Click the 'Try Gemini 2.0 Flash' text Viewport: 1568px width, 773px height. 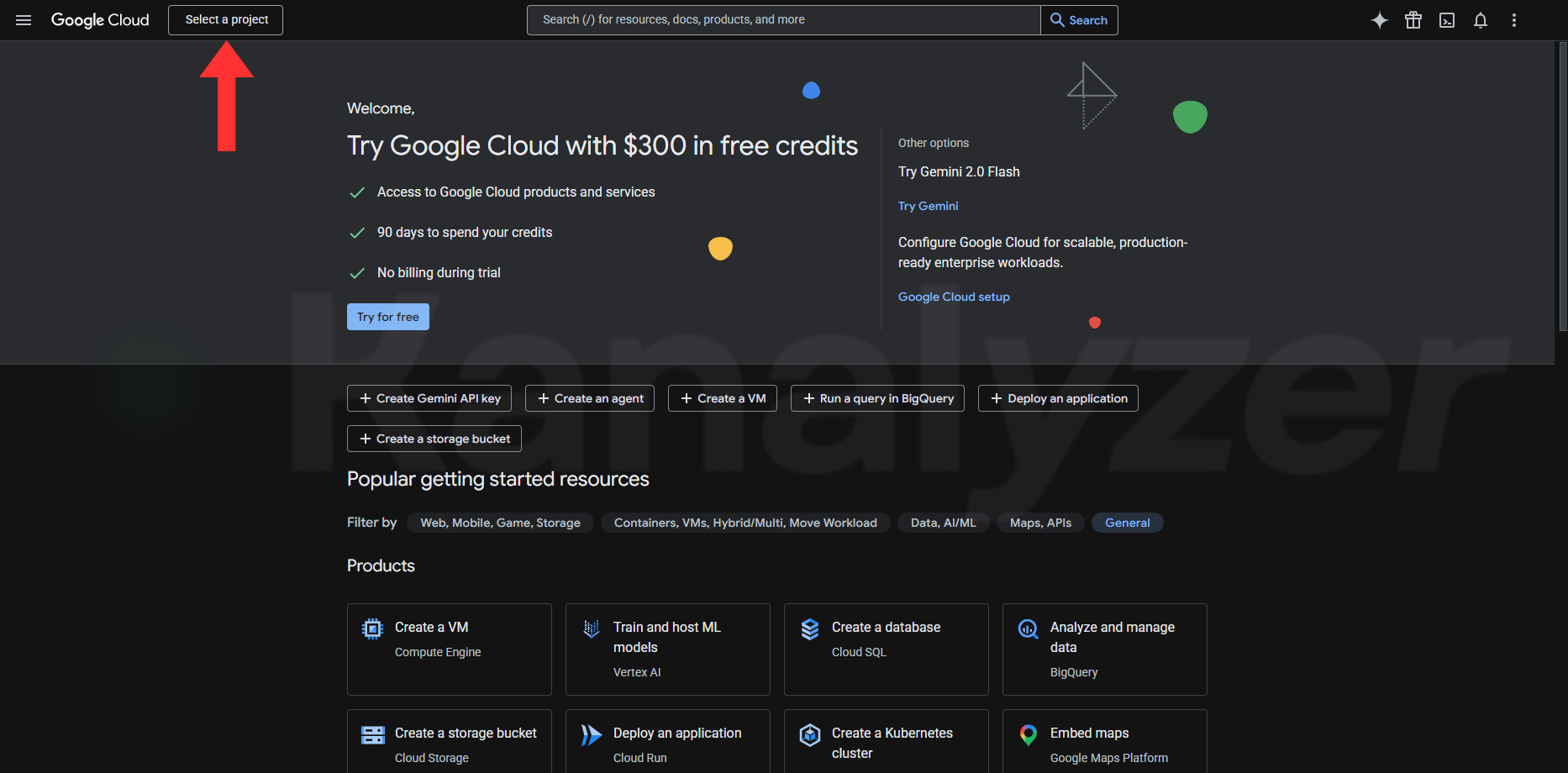point(959,171)
